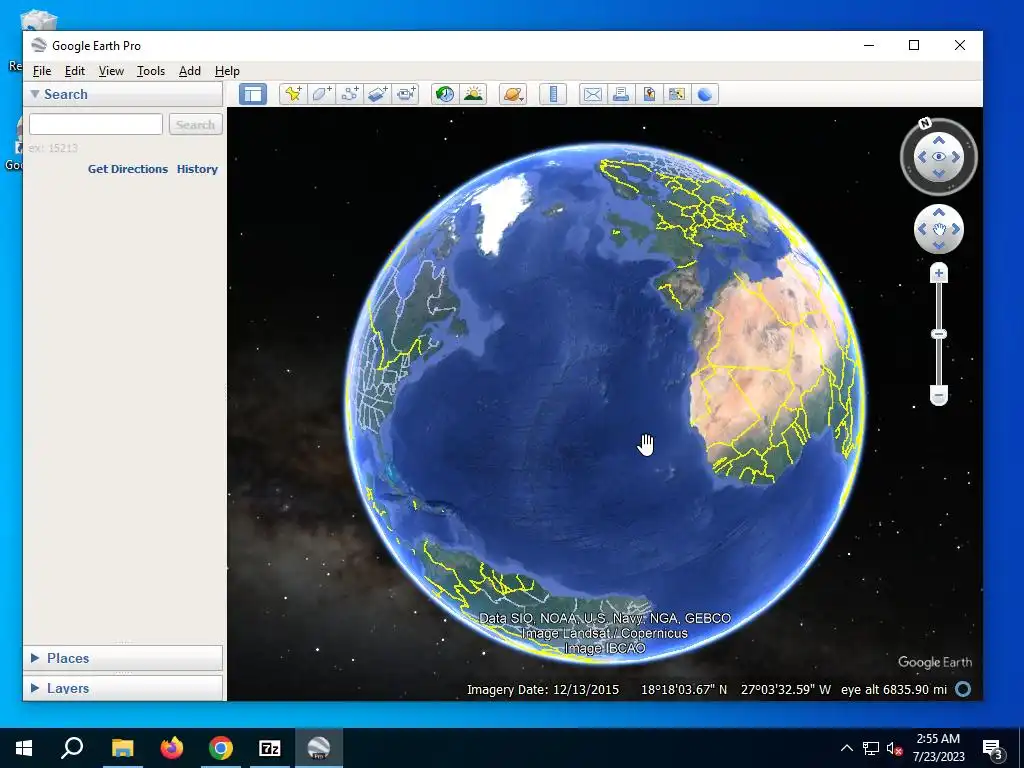Look down using the eye joystick arrow
Image resolution: width=1024 pixels, height=768 pixels.
pos(938,173)
